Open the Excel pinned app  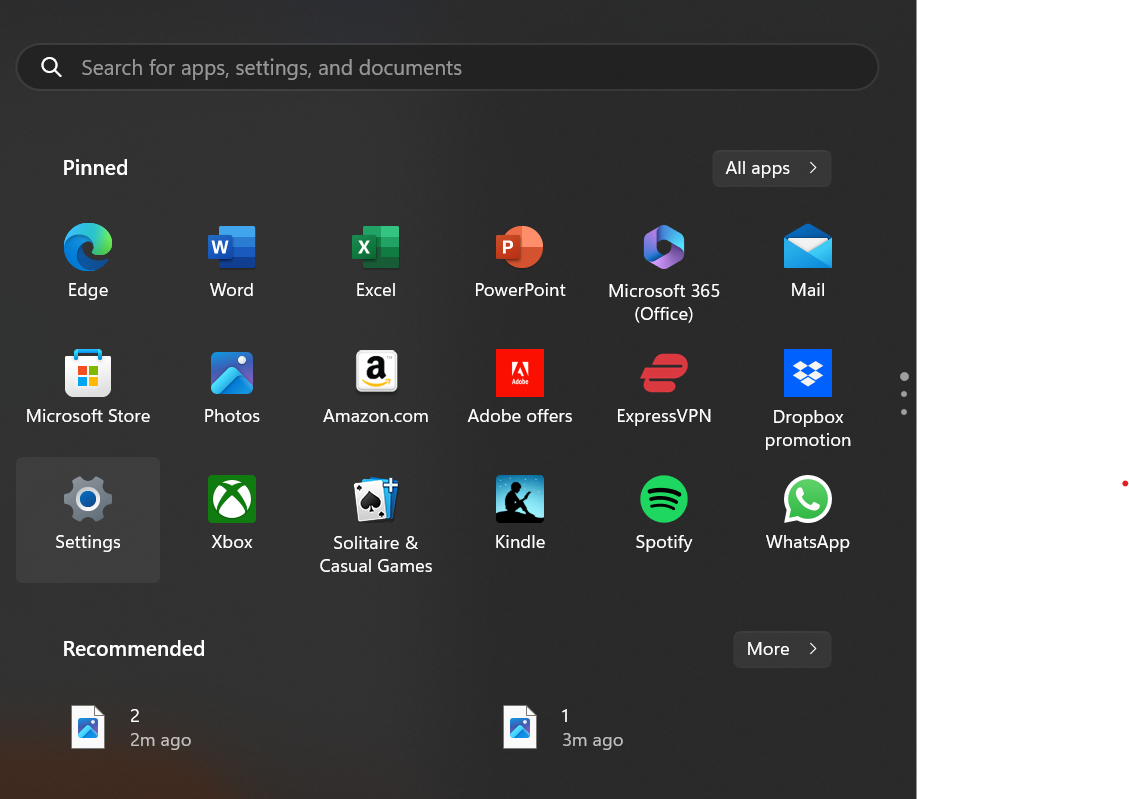[x=375, y=248]
